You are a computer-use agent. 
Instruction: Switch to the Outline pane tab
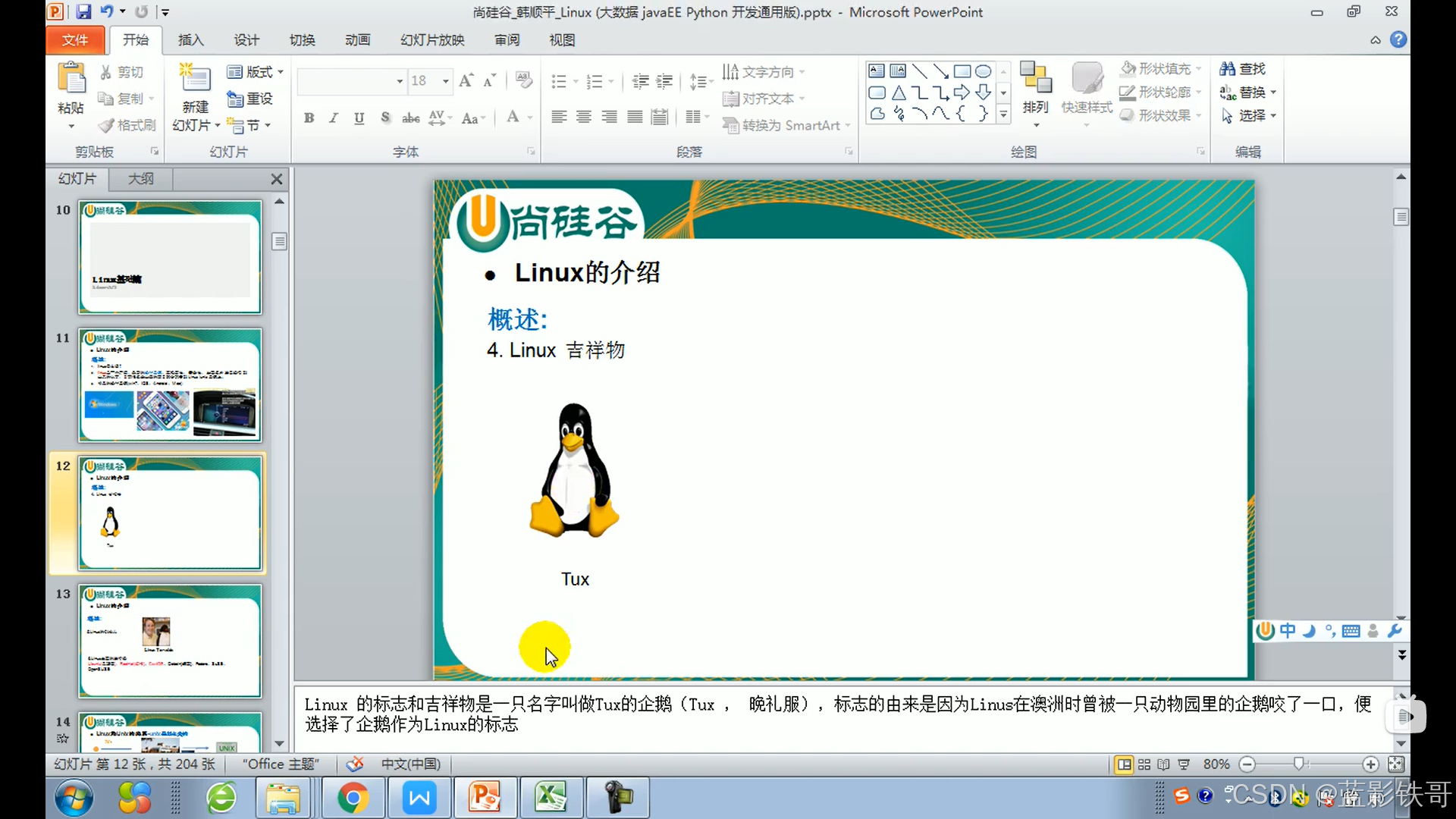pos(140,179)
